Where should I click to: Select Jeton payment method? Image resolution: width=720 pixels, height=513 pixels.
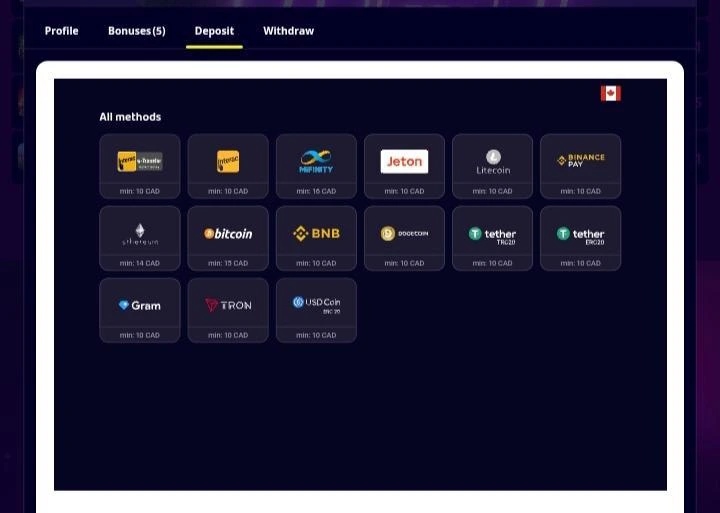(405, 166)
